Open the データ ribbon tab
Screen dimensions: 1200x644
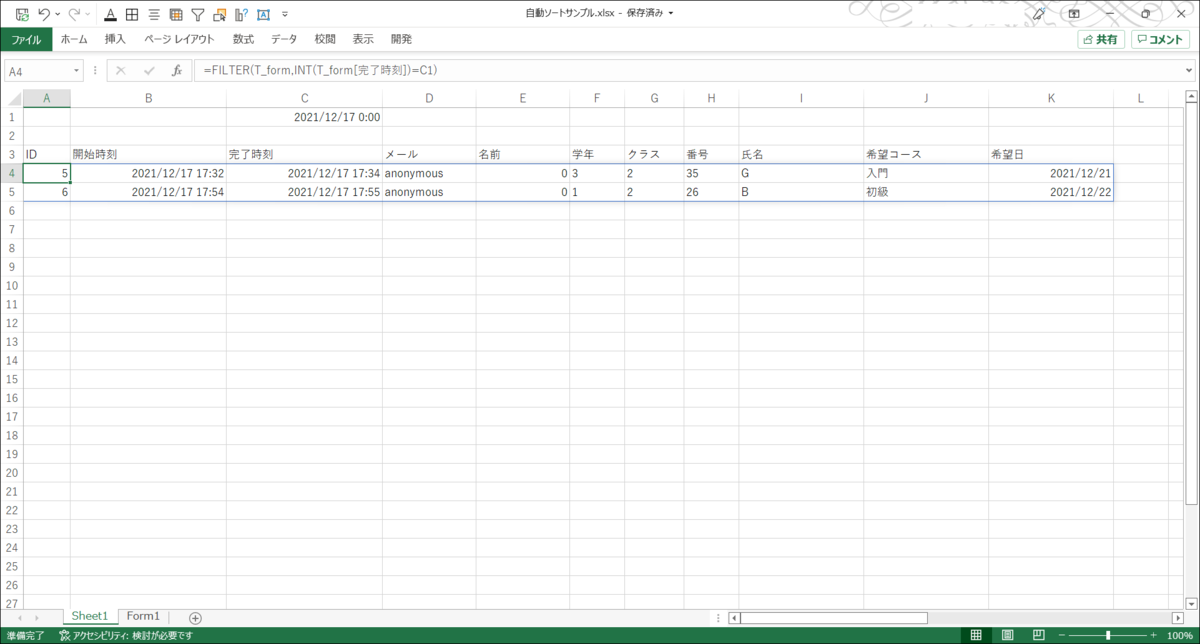coord(284,38)
